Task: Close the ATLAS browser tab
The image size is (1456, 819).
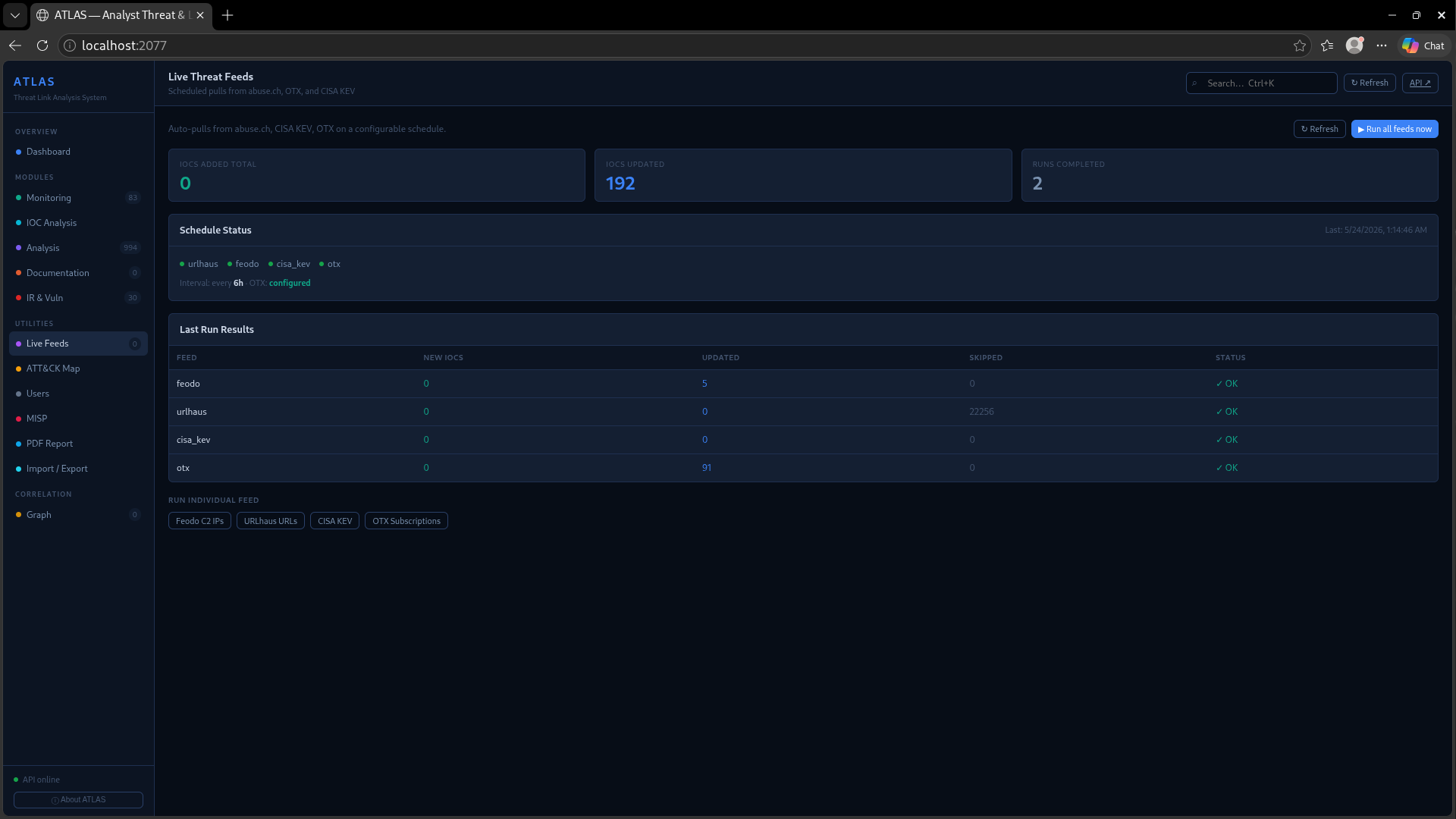Action: pyautogui.click(x=200, y=15)
